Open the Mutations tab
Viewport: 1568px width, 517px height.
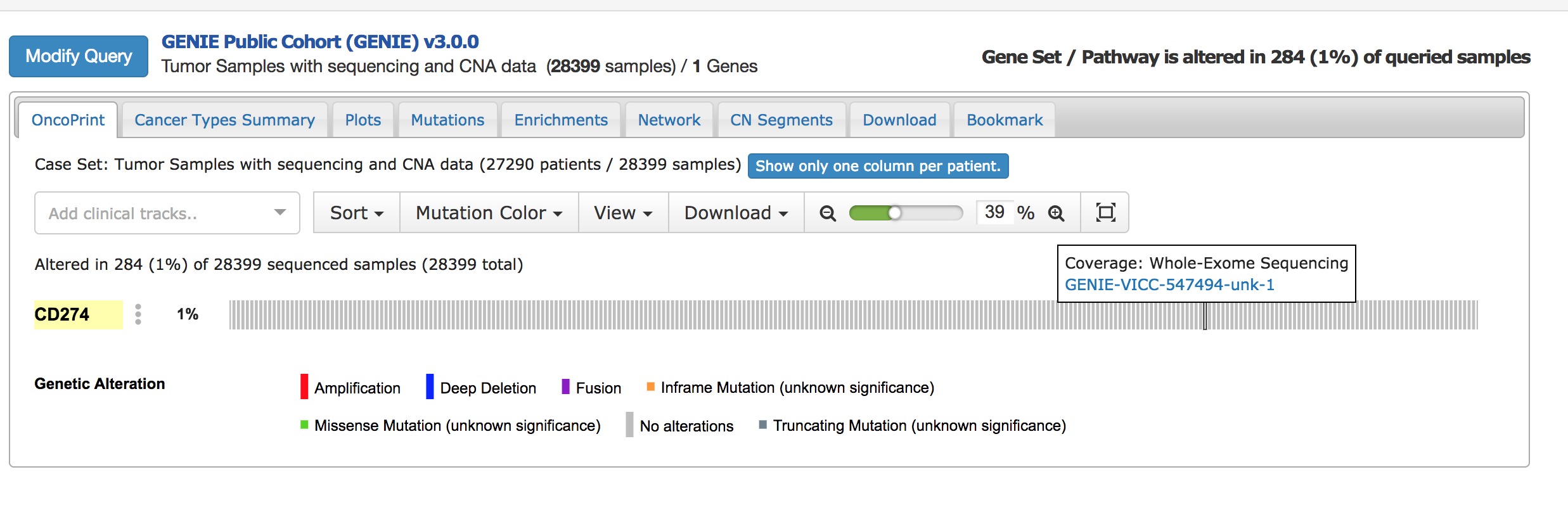447,120
